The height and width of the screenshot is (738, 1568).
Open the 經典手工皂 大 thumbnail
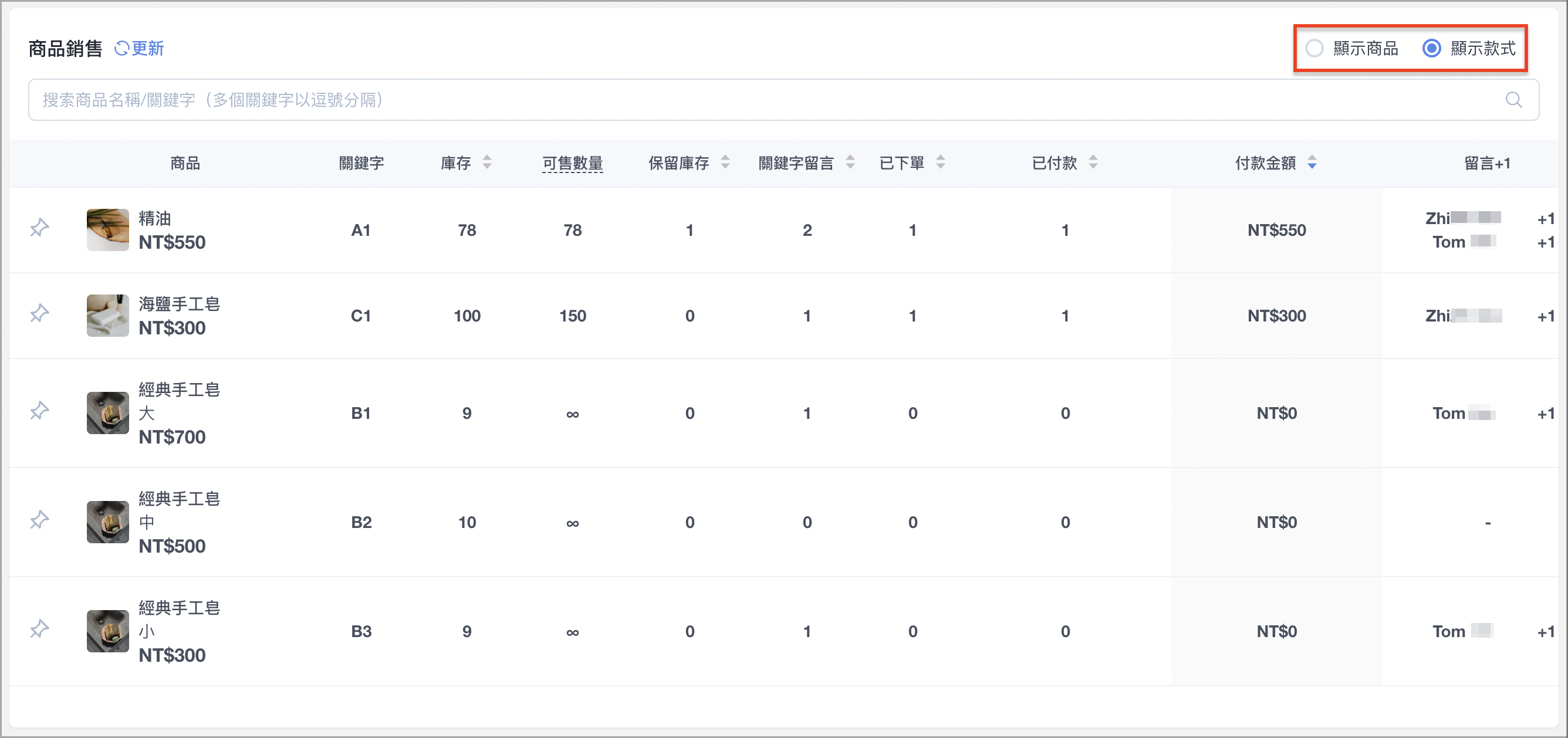108,413
